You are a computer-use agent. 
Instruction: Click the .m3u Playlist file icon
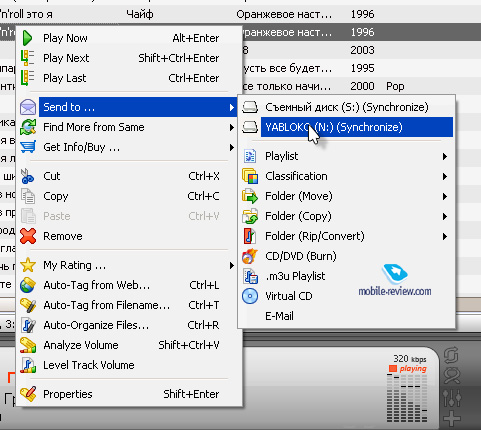click(250, 276)
